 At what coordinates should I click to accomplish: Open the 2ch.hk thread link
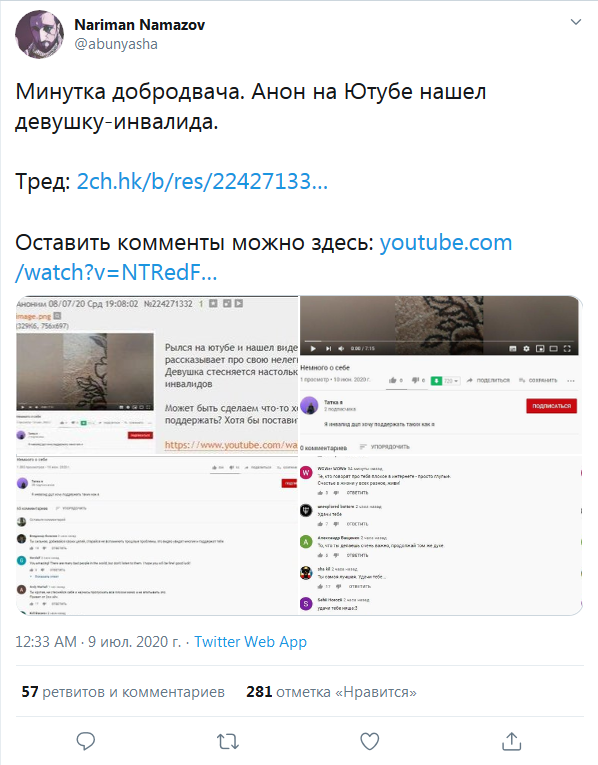[202, 181]
